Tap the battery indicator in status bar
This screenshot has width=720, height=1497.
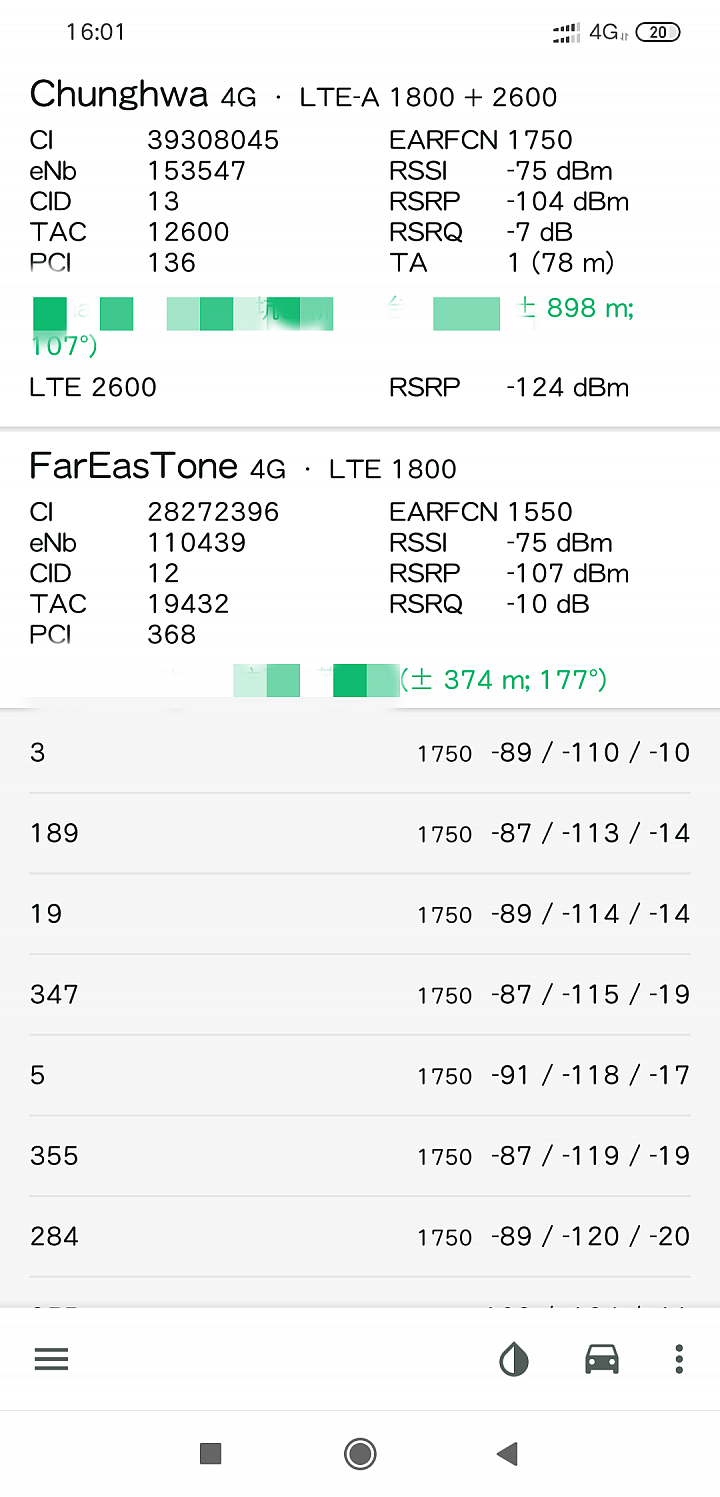[x=657, y=33]
